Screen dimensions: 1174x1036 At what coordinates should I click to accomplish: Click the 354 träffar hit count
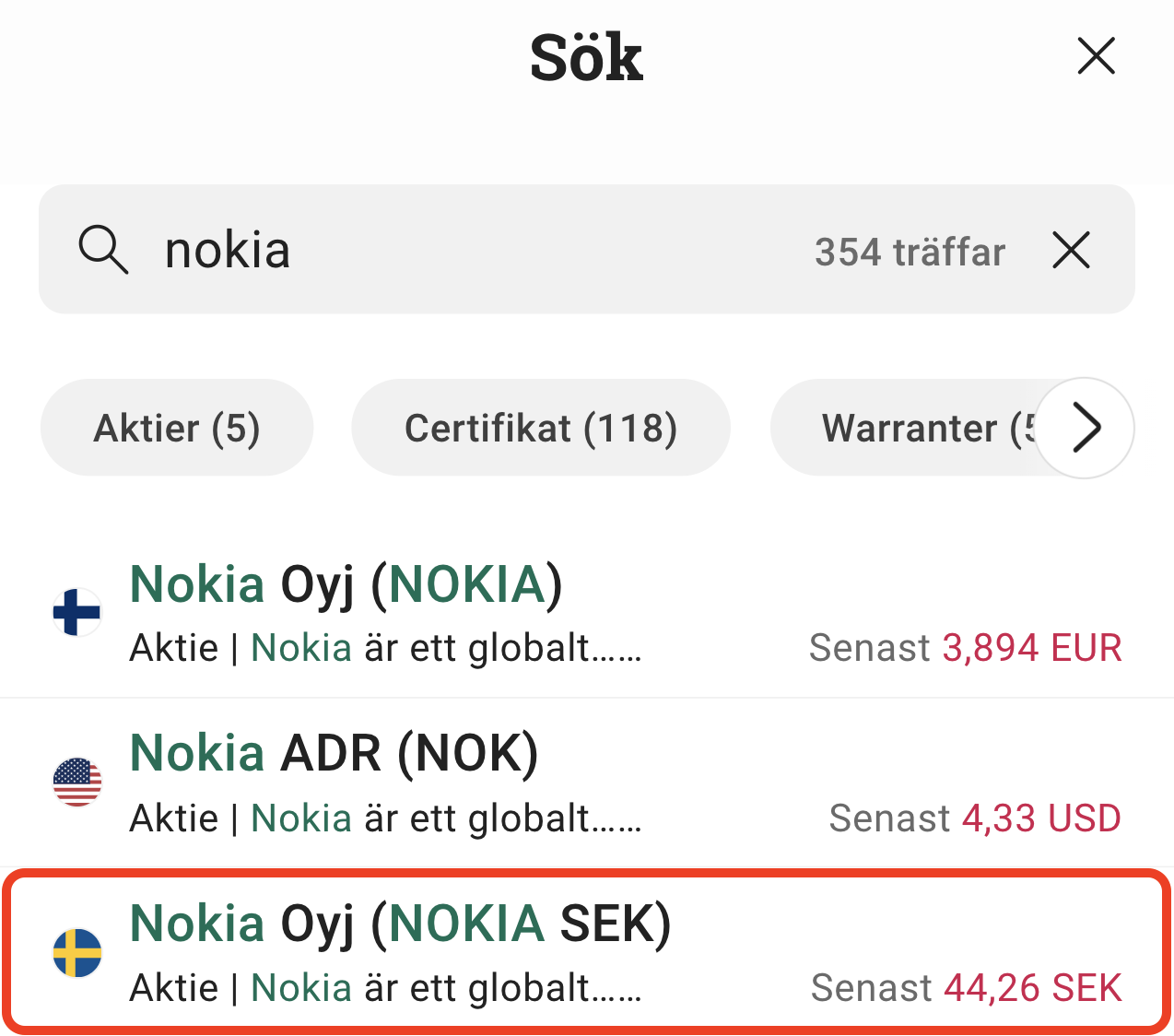(910, 252)
